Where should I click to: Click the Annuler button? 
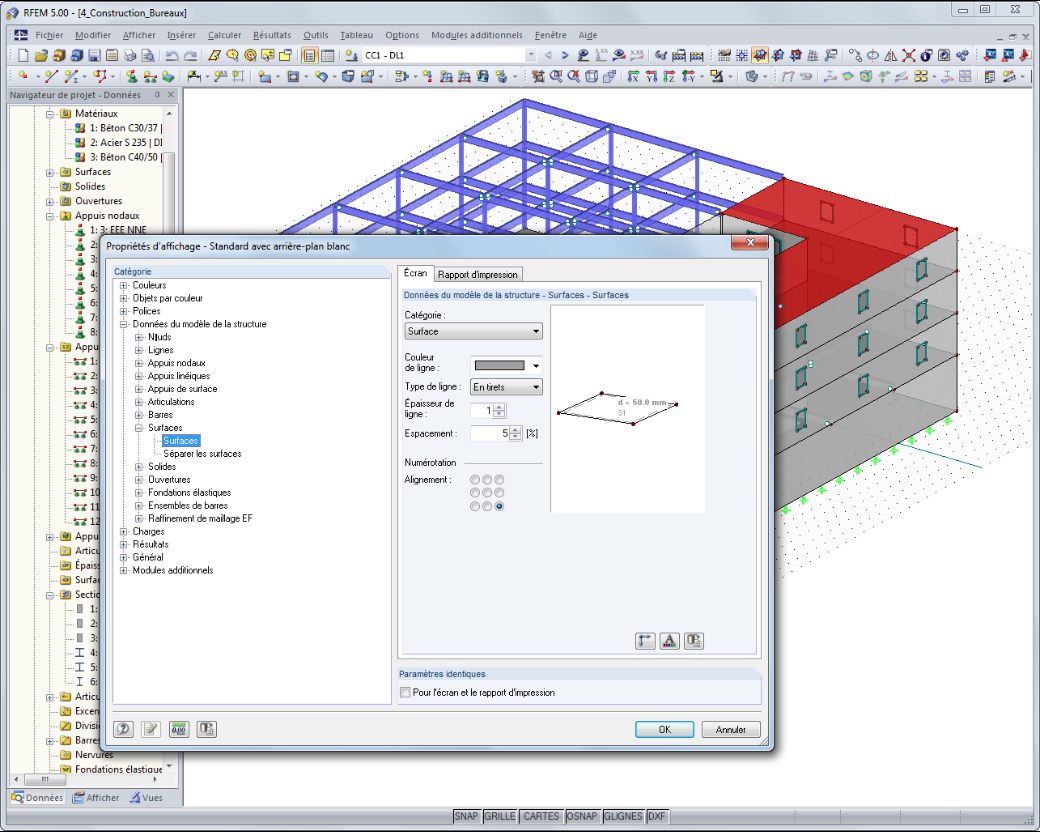(x=731, y=729)
